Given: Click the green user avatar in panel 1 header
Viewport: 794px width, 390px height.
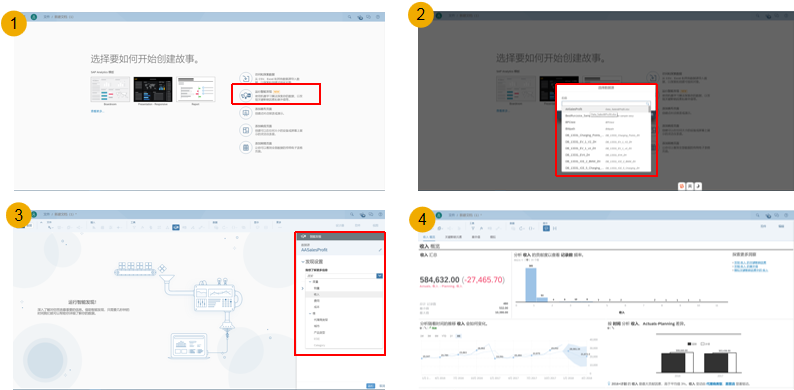Looking at the screenshot, I should (x=34, y=17).
